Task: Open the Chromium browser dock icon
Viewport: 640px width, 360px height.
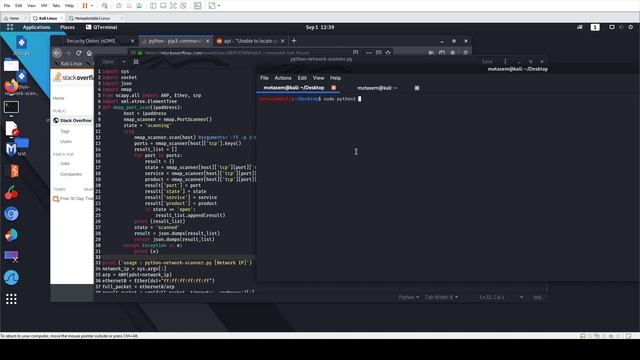Action: pyautogui.click(x=11, y=213)
